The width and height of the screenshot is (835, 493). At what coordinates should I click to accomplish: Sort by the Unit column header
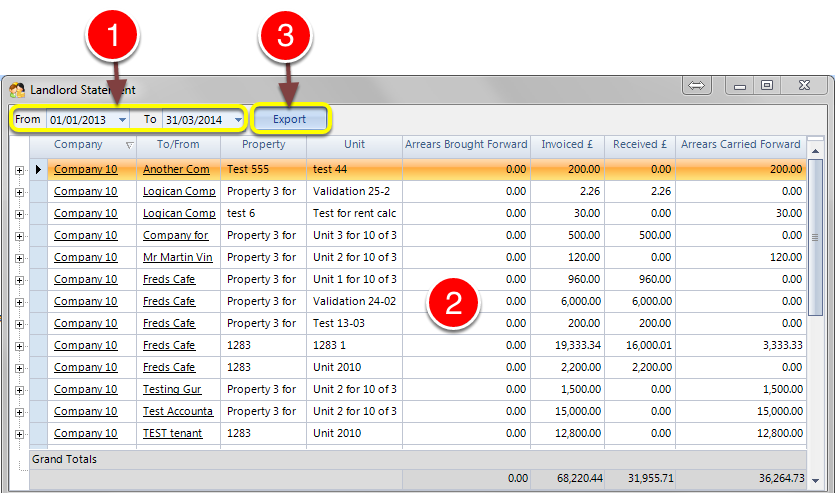pos(354,144)
